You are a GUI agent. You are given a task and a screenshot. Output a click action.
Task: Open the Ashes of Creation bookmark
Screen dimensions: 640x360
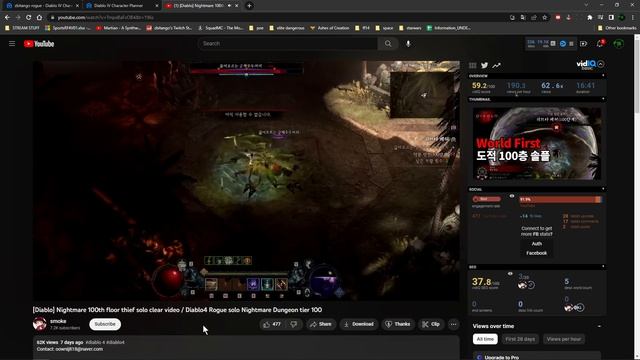[330, 28]
